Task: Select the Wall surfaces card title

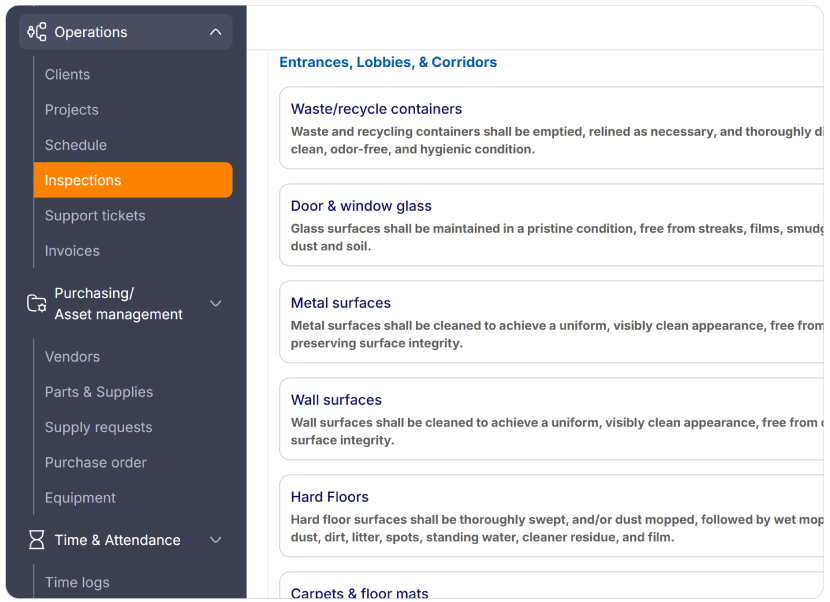Action: (x=336, y=399)
